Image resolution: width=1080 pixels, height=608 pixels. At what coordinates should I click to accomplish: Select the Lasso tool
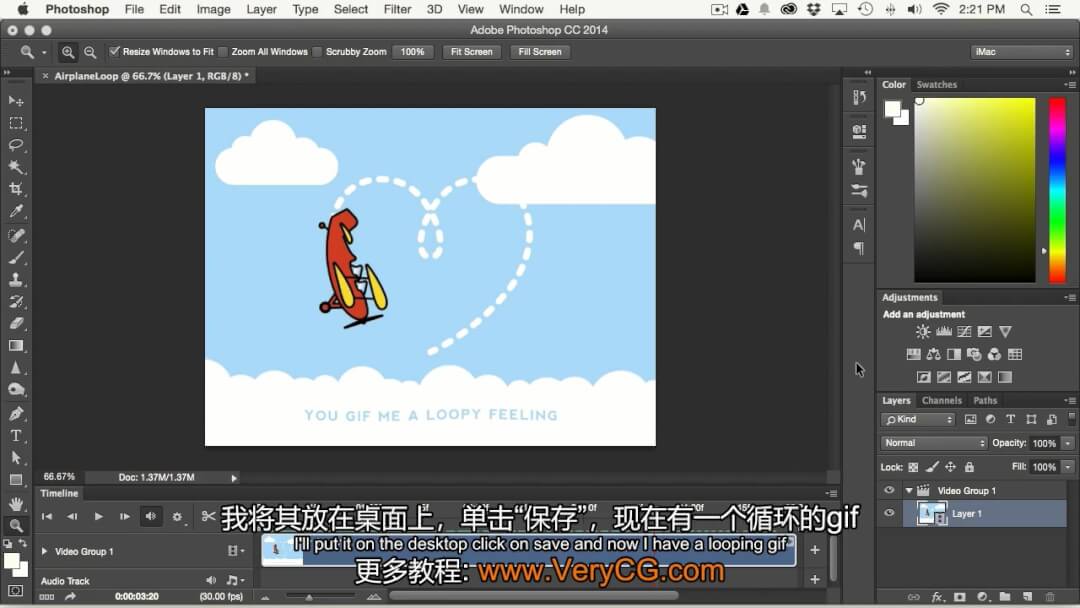point(16,145)
